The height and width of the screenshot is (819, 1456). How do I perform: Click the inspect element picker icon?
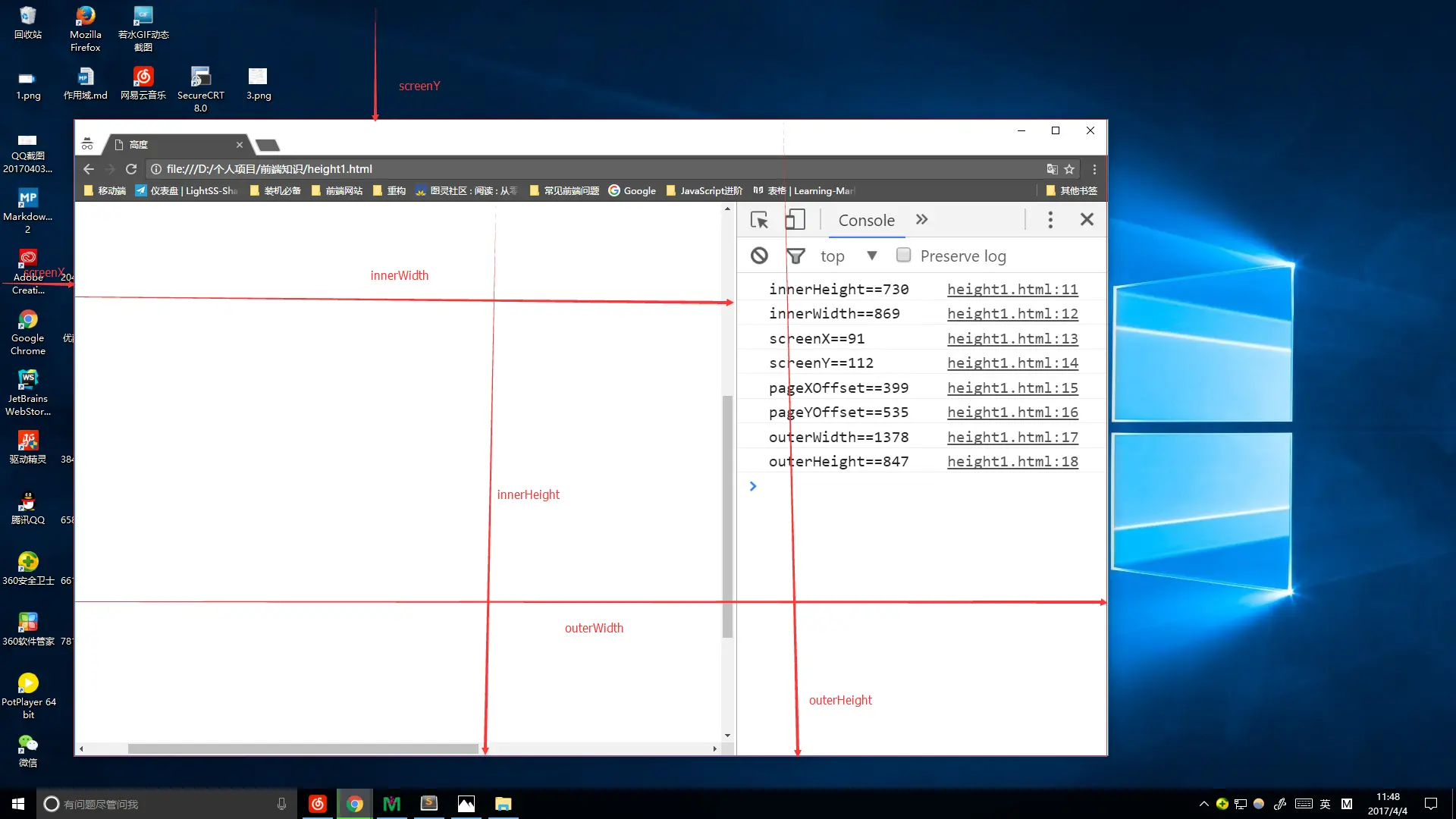pyautogui.click(x=759, y=220)
